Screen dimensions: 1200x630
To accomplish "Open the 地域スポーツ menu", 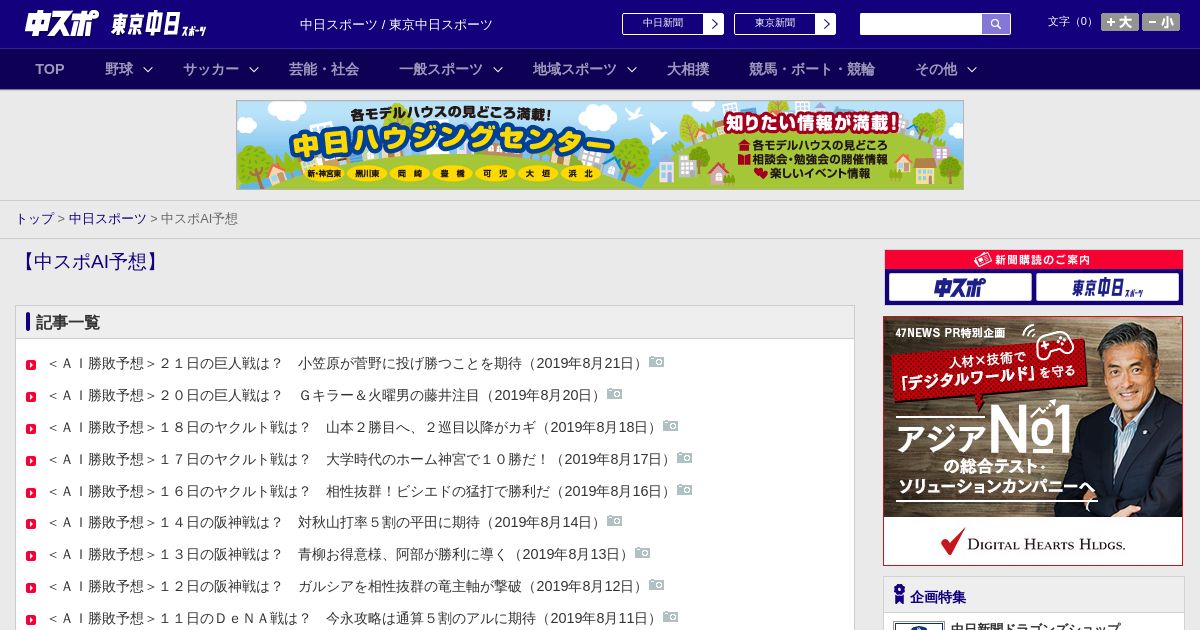I will (575, 69).
